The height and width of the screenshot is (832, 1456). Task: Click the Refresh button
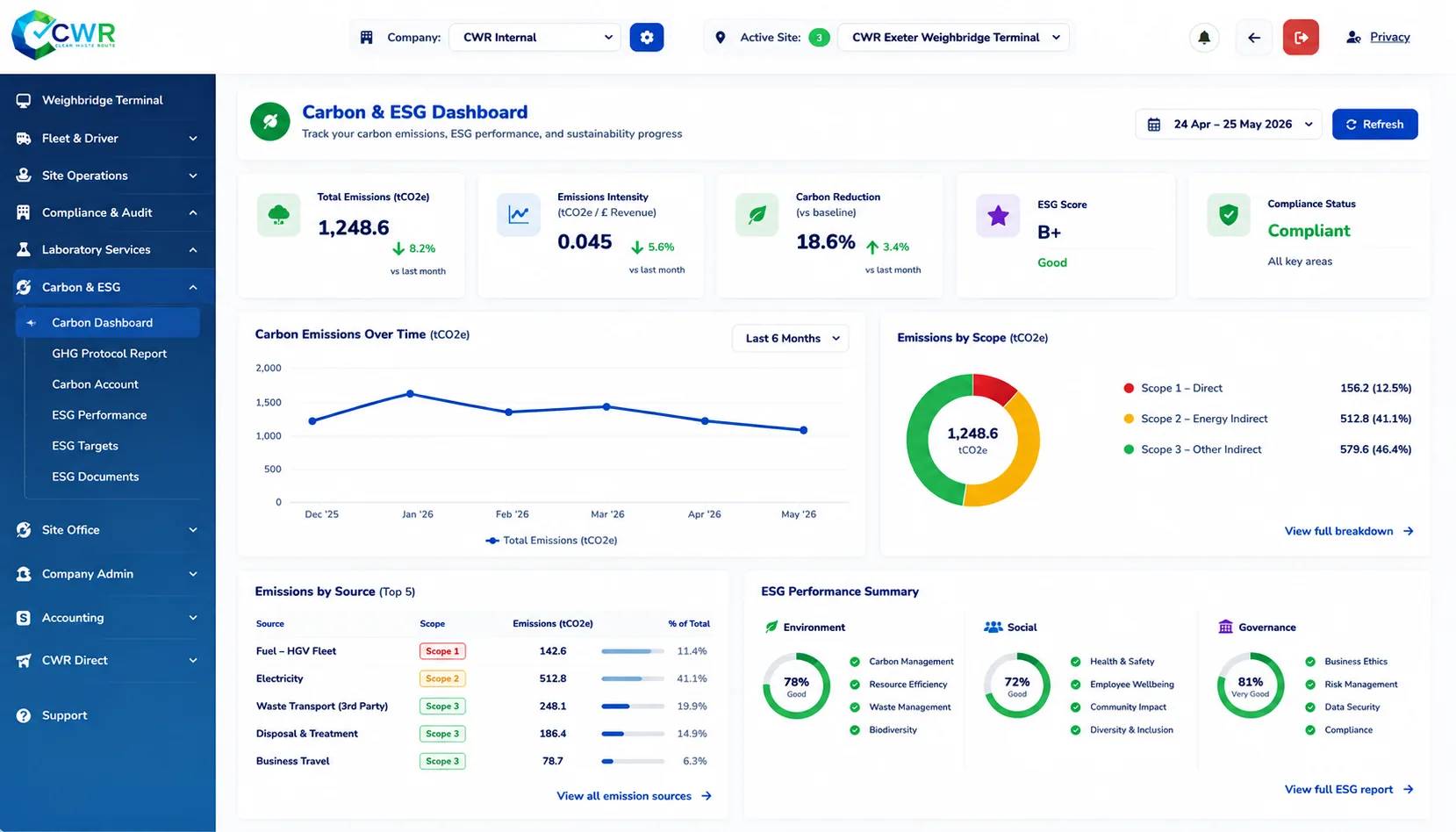point(1374,125)
